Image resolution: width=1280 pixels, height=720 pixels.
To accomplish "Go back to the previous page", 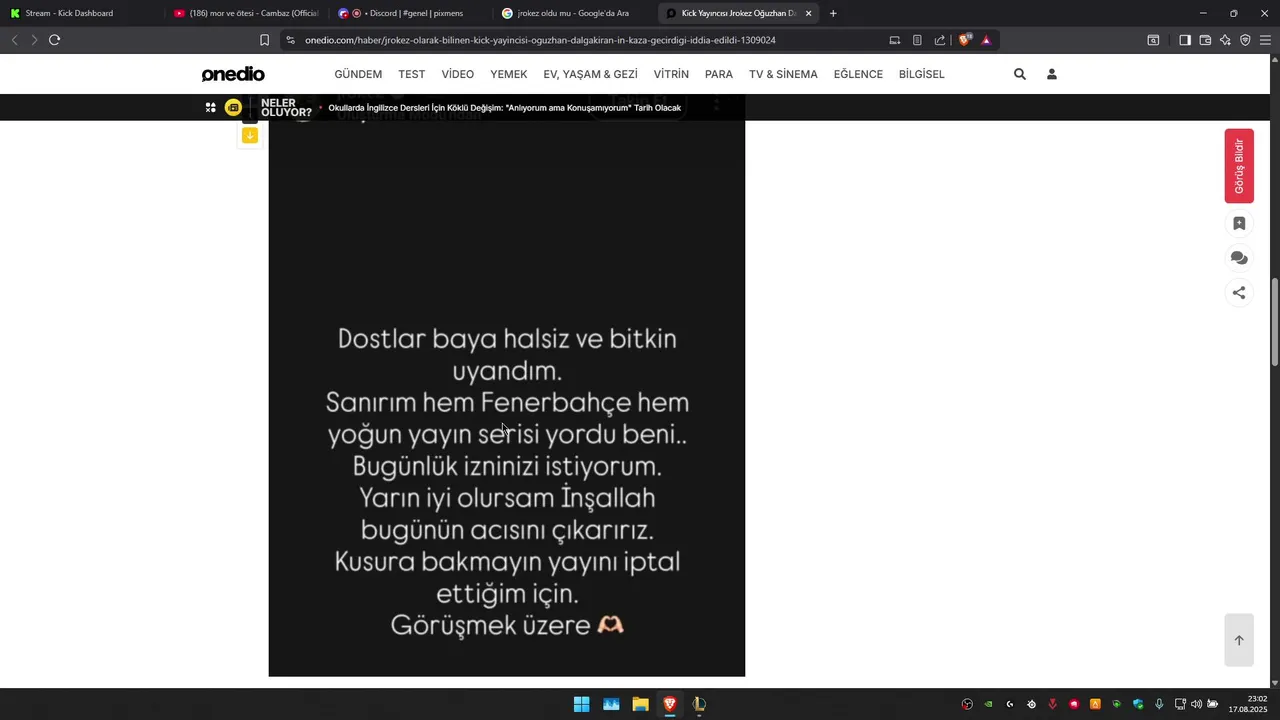I will pyautogui.click(x=15, y=40).
